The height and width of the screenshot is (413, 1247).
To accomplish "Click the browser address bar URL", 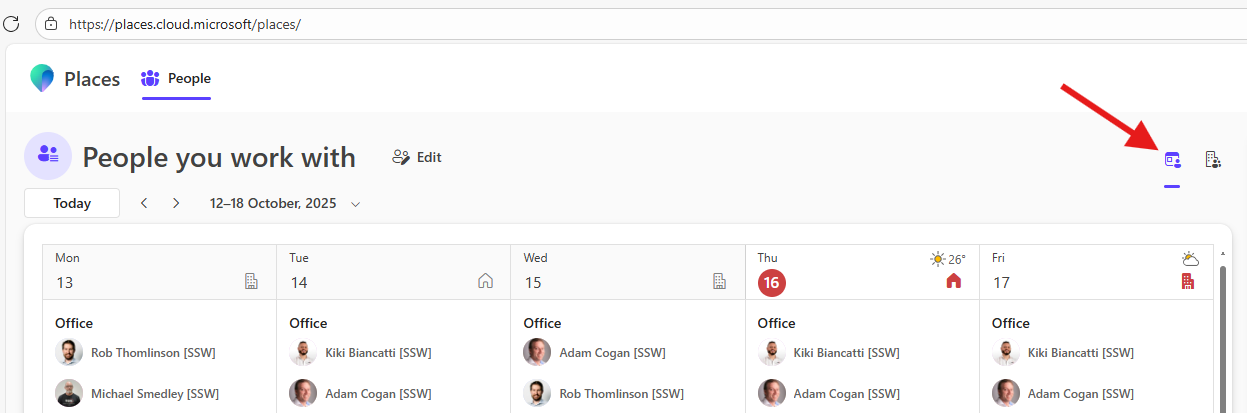I will point(185,24).
